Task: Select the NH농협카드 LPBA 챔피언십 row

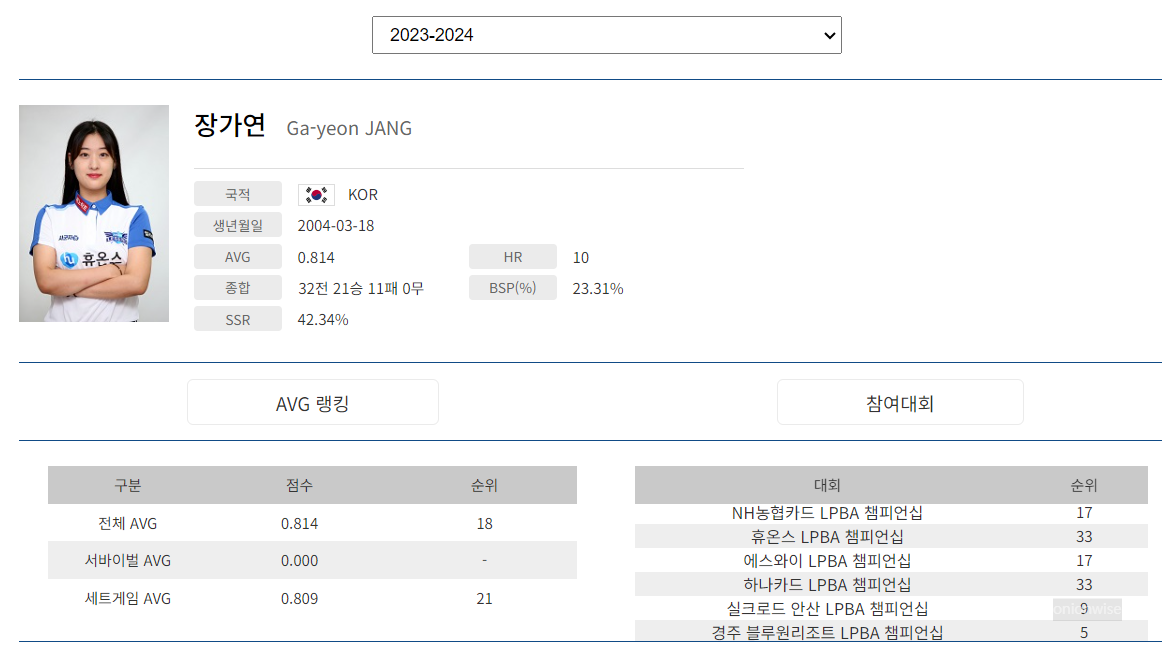Action: pos(828,512)
